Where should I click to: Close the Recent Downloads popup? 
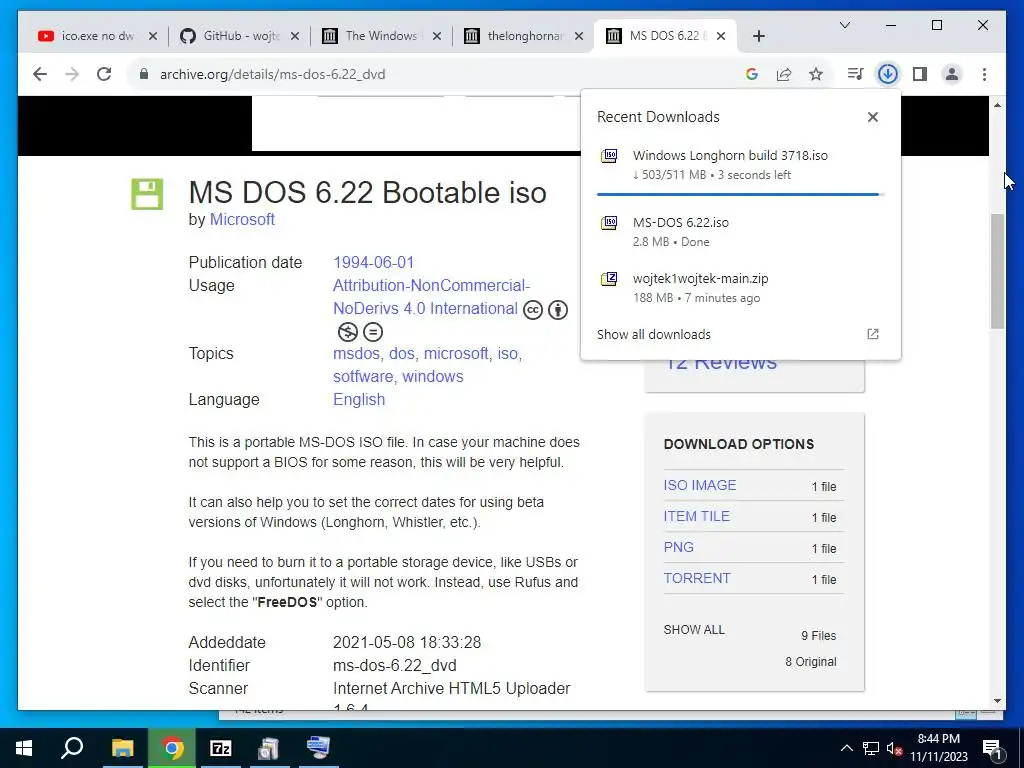pos(872,117)
